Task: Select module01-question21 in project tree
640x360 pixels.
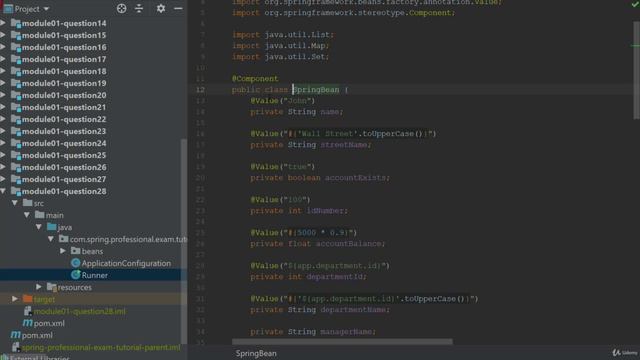Action: (x=64, y=107)
